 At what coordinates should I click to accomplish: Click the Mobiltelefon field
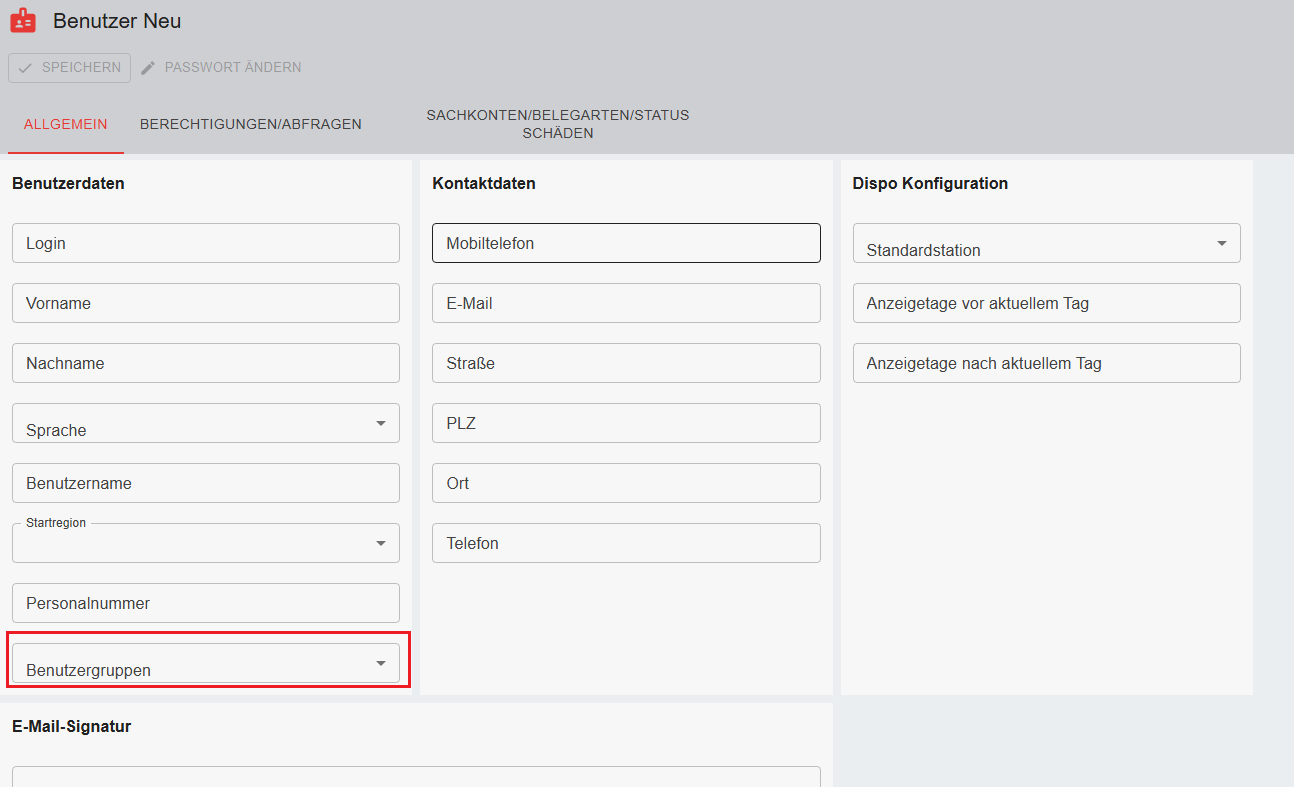[626, 243]
